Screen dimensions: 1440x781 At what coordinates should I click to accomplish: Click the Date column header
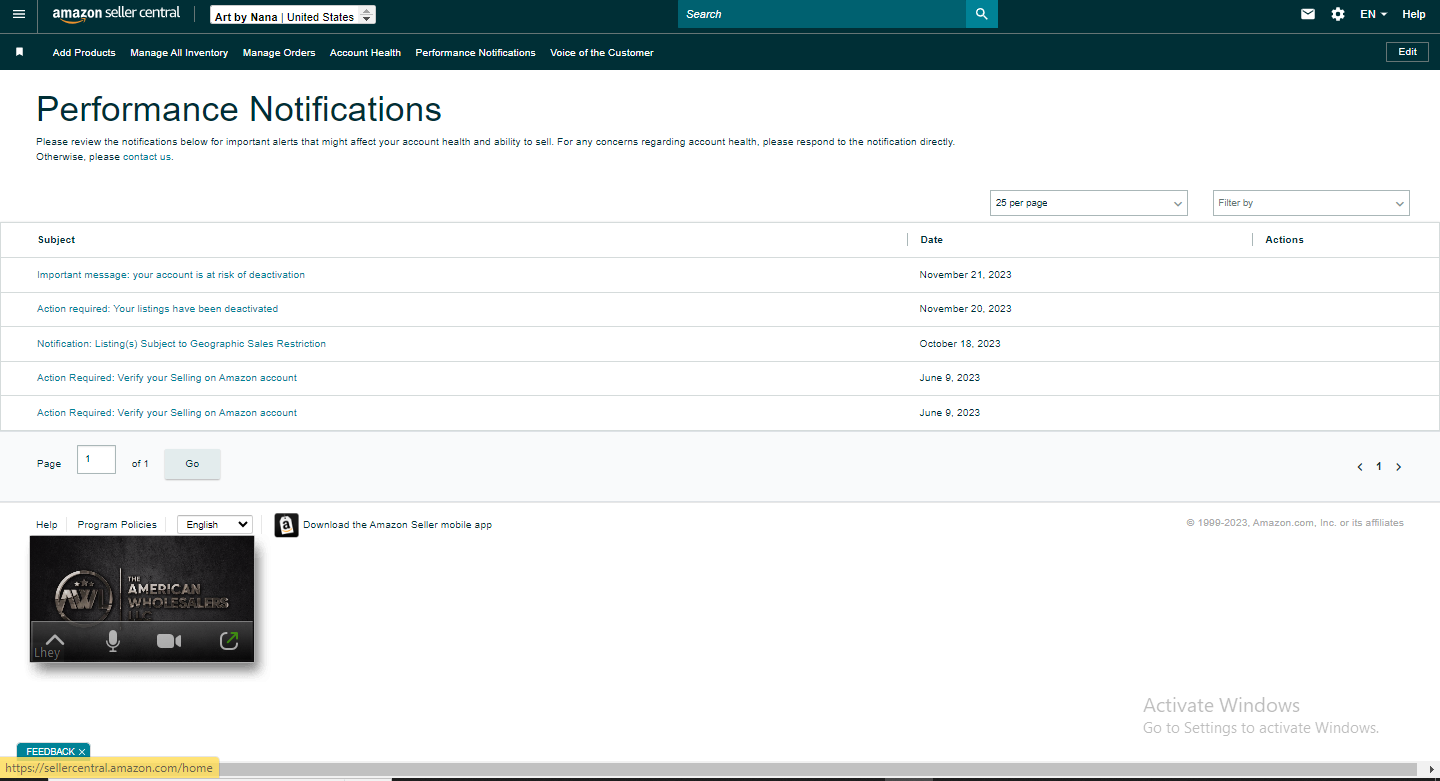pyautogui.click(x=931, y=240)
